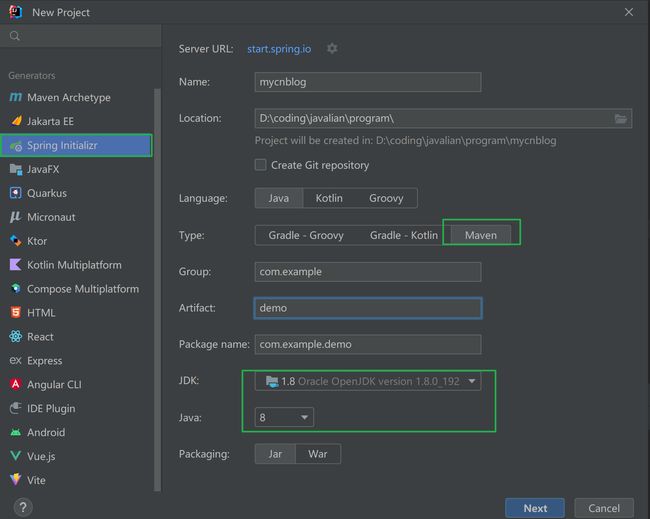
Task: Click the generators list scrollbar
Action: (157, 290)
